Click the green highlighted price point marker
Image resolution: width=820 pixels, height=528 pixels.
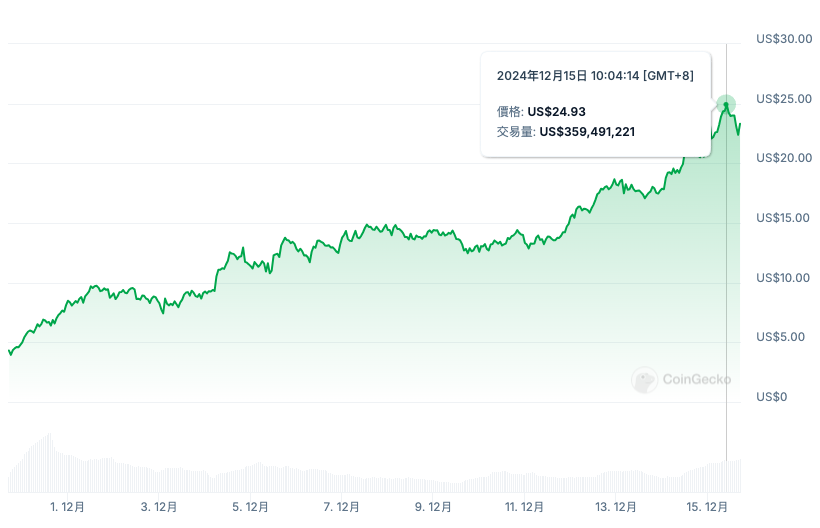click(726, 103)
